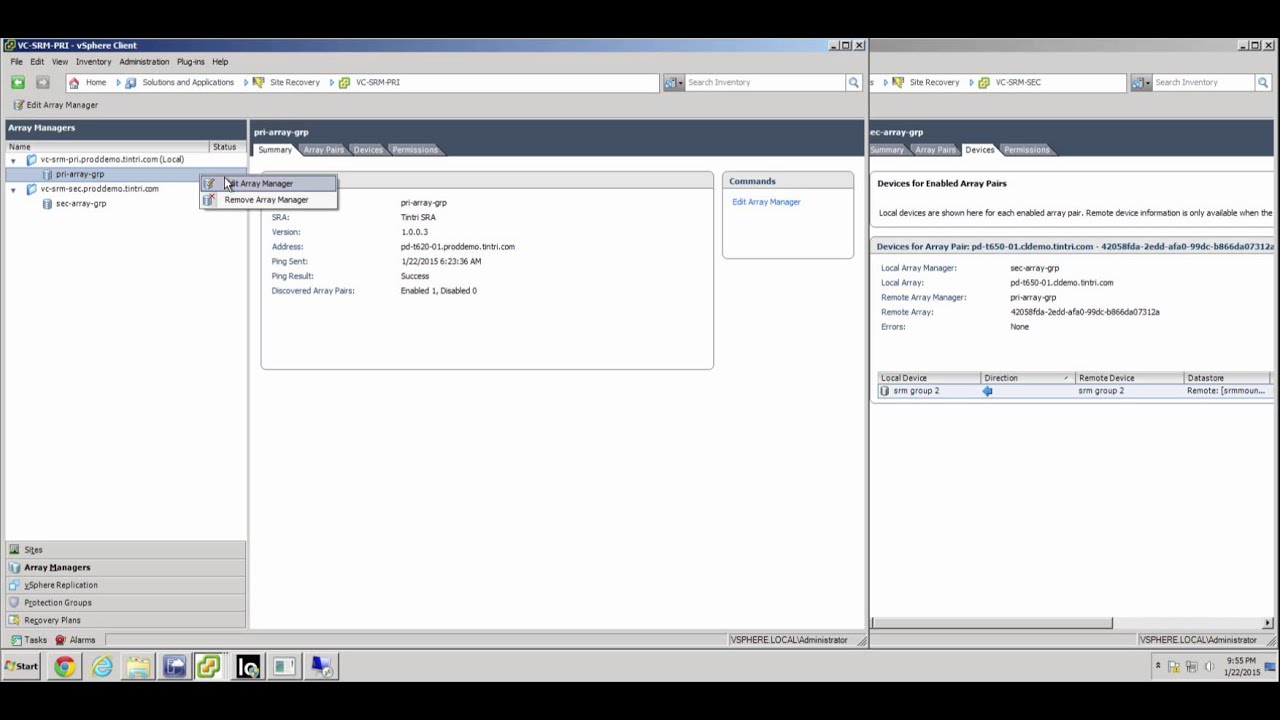Switch to Array Pairs tab in the VC-SRM-SEC window
Image resolution: width=1280 pixels, height=720 pixels.
click(935, 150)
